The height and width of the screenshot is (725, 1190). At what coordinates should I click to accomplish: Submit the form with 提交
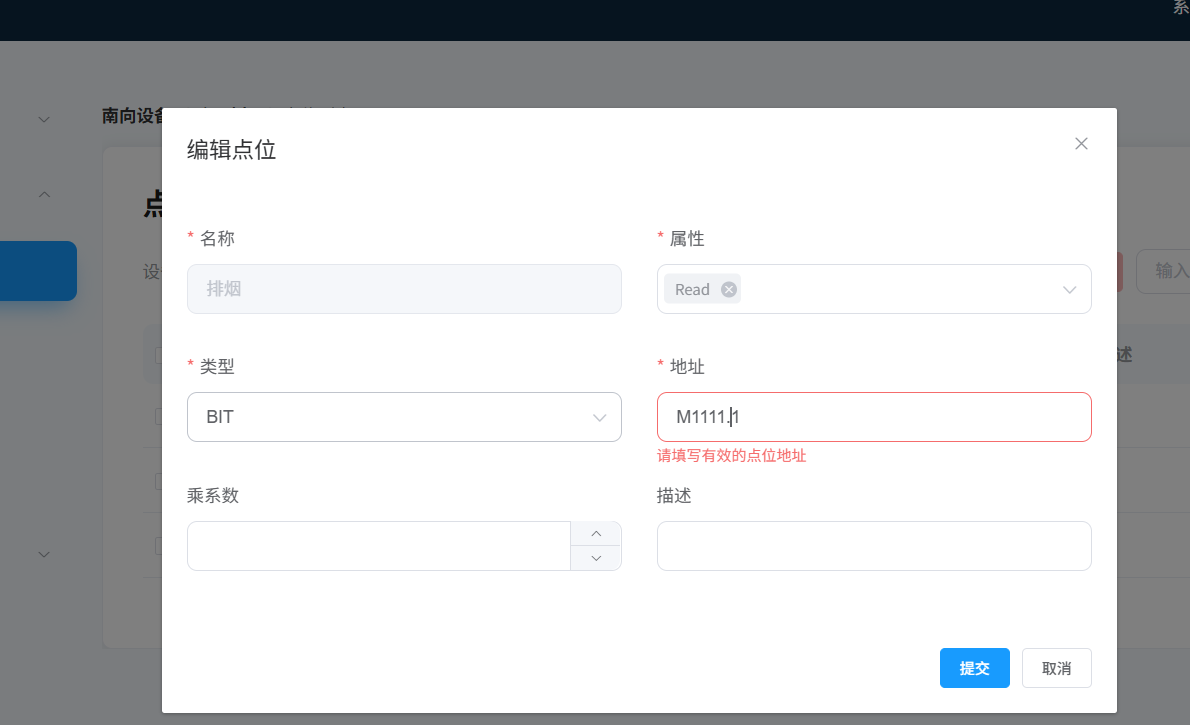pos(974,668)
